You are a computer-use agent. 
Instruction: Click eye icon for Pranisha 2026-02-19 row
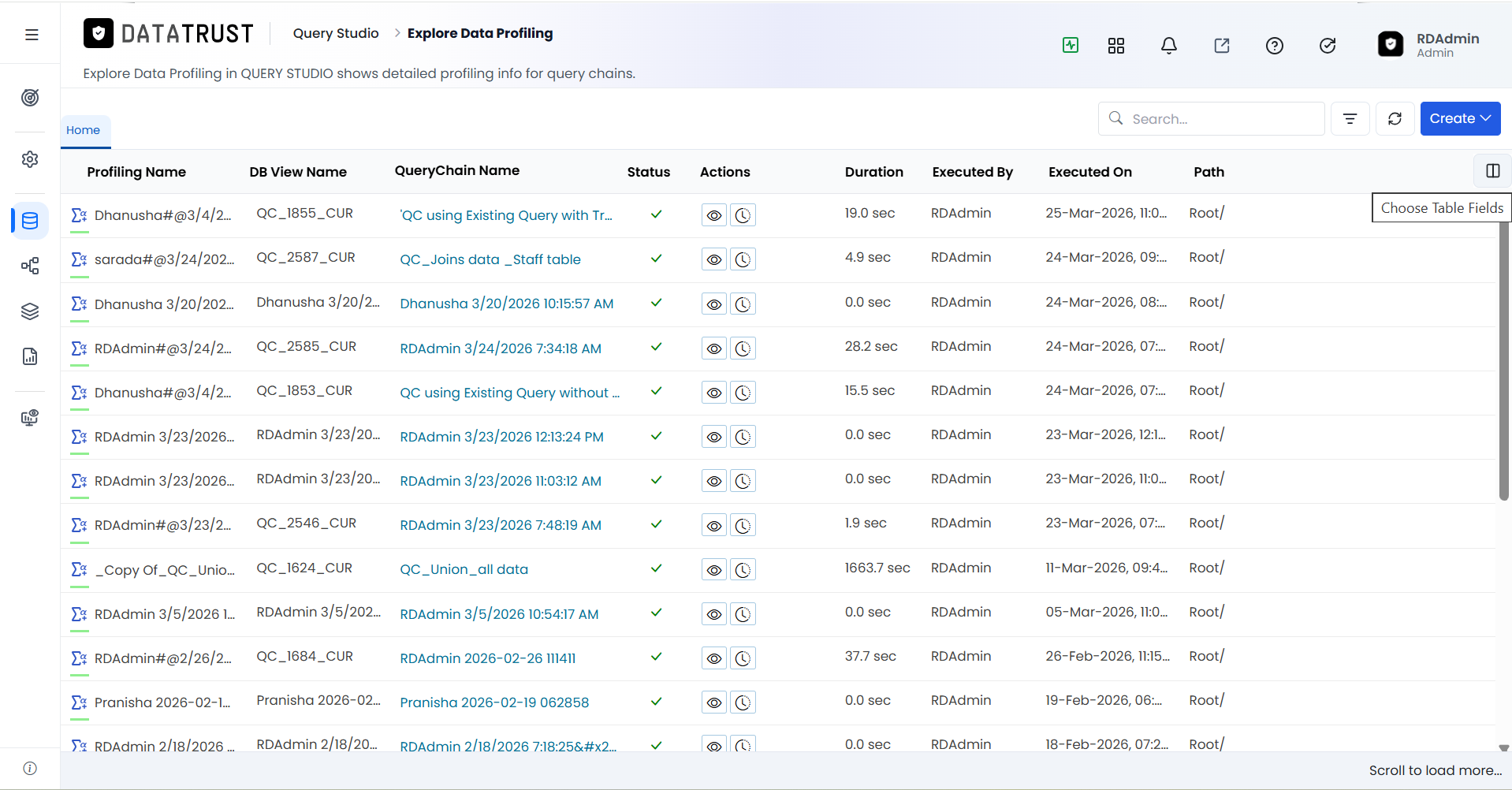point(714,702)
